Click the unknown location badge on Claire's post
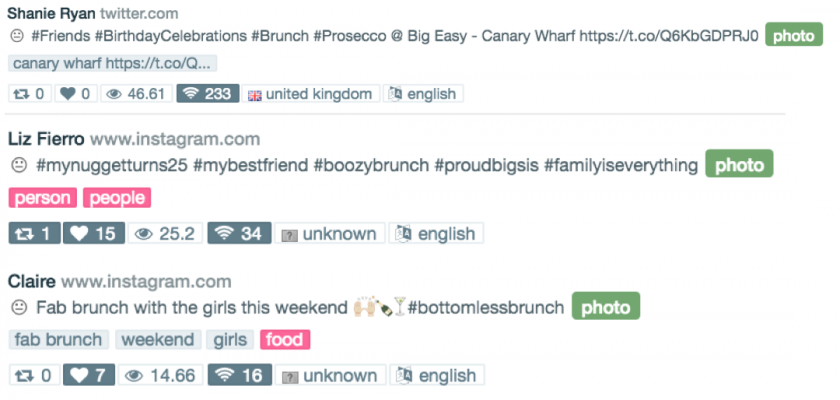Screen dimensions: 840x400 (329, 376)
